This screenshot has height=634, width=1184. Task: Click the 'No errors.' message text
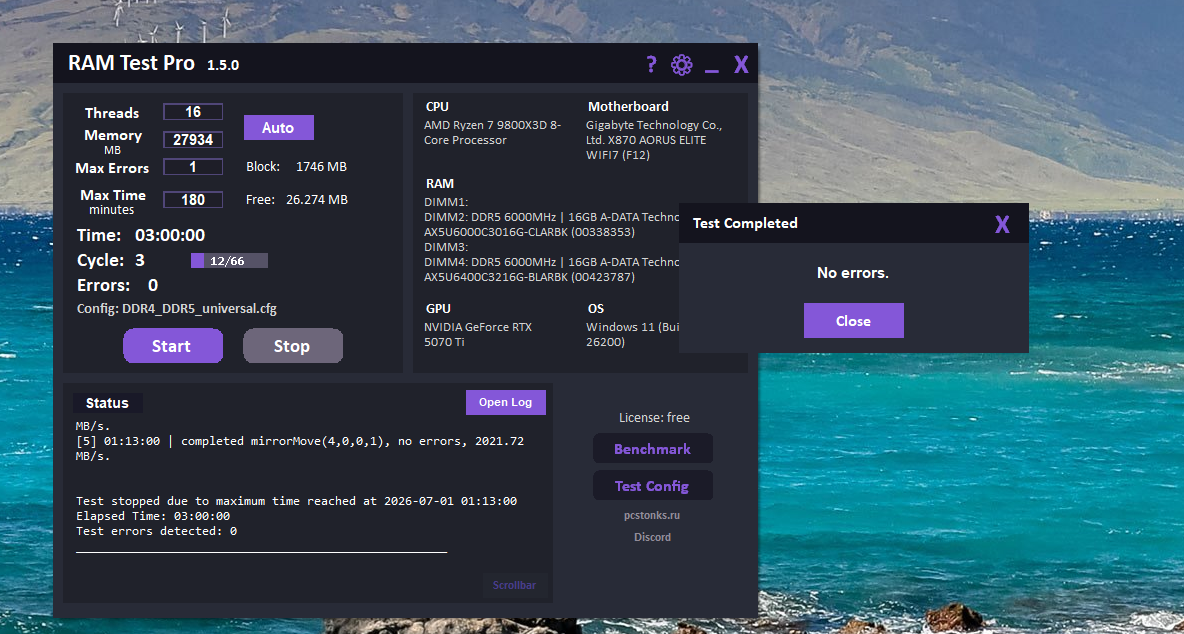tap(853, 272)
